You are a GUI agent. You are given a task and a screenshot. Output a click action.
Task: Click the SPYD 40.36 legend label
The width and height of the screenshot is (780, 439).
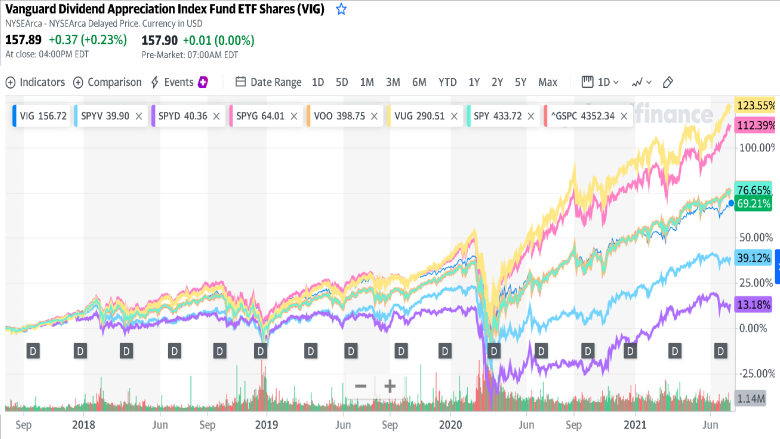pos(183,116)
